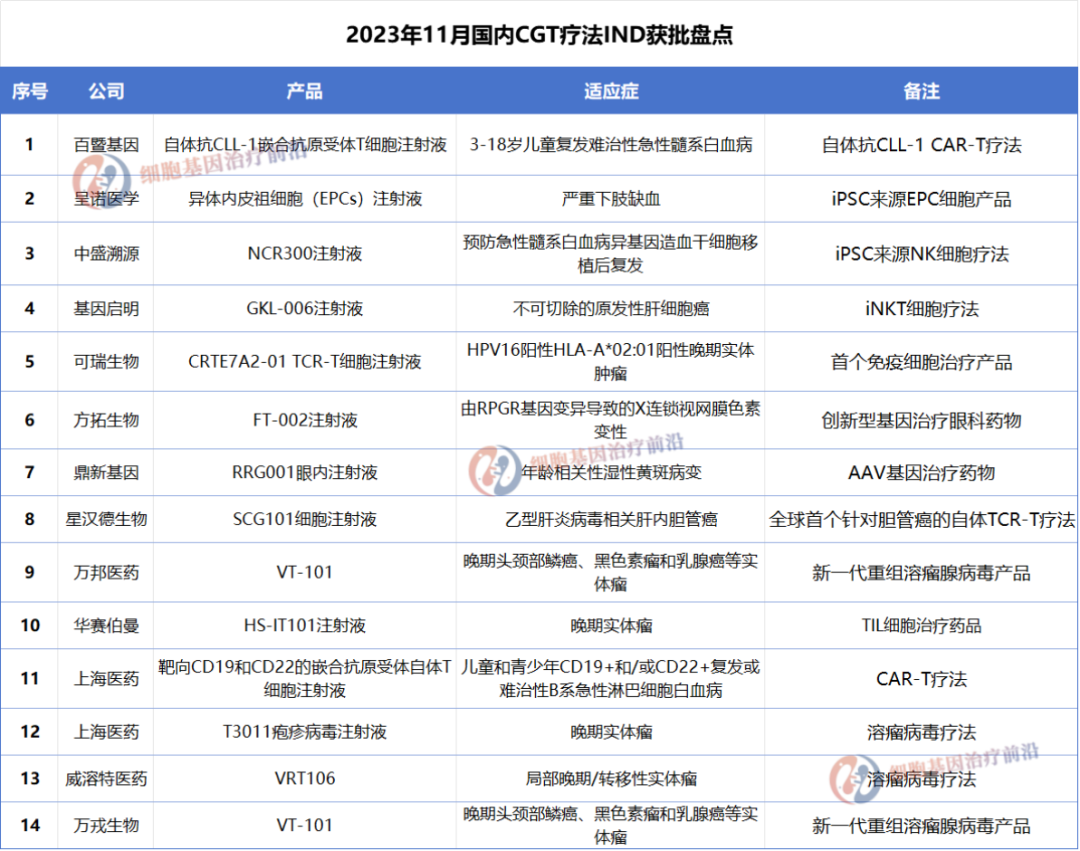The image size is (1080, 851).
Task: Click the '产品' column header
Action: click(x=304, y=91)
